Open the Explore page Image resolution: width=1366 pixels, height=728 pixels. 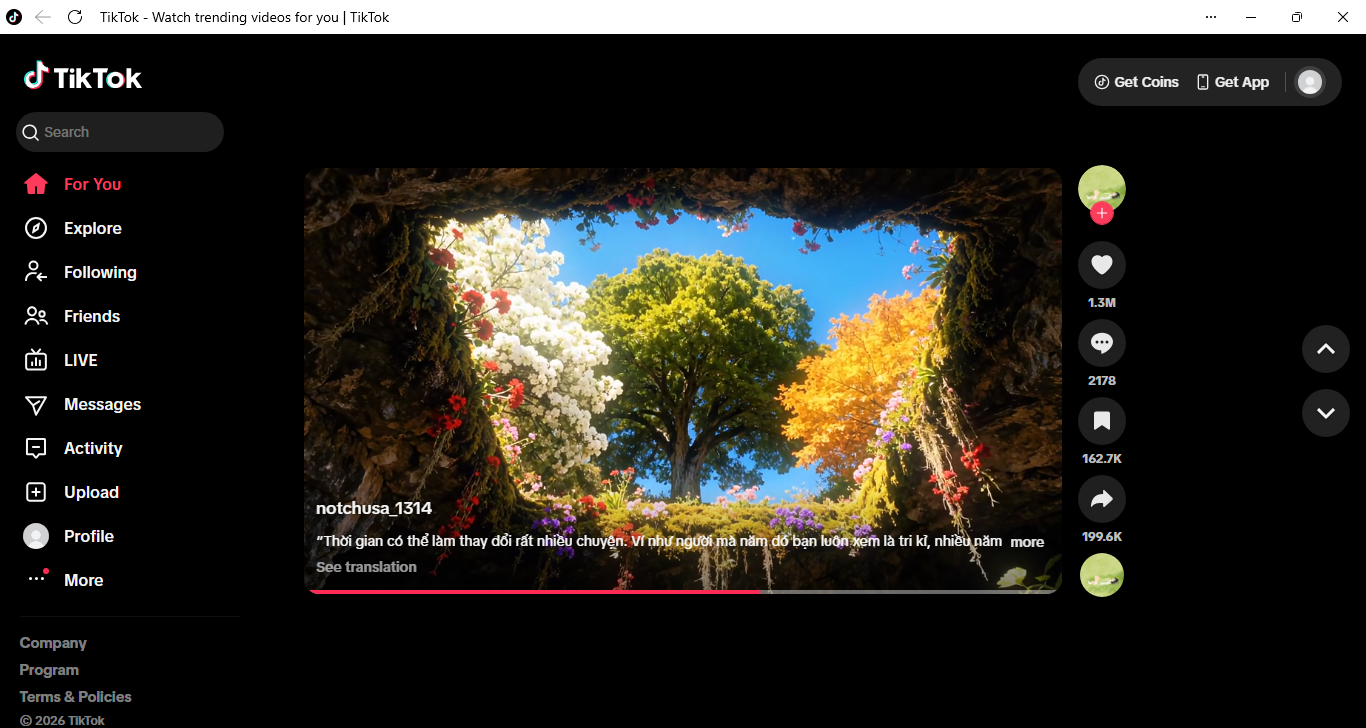[92, 228]
